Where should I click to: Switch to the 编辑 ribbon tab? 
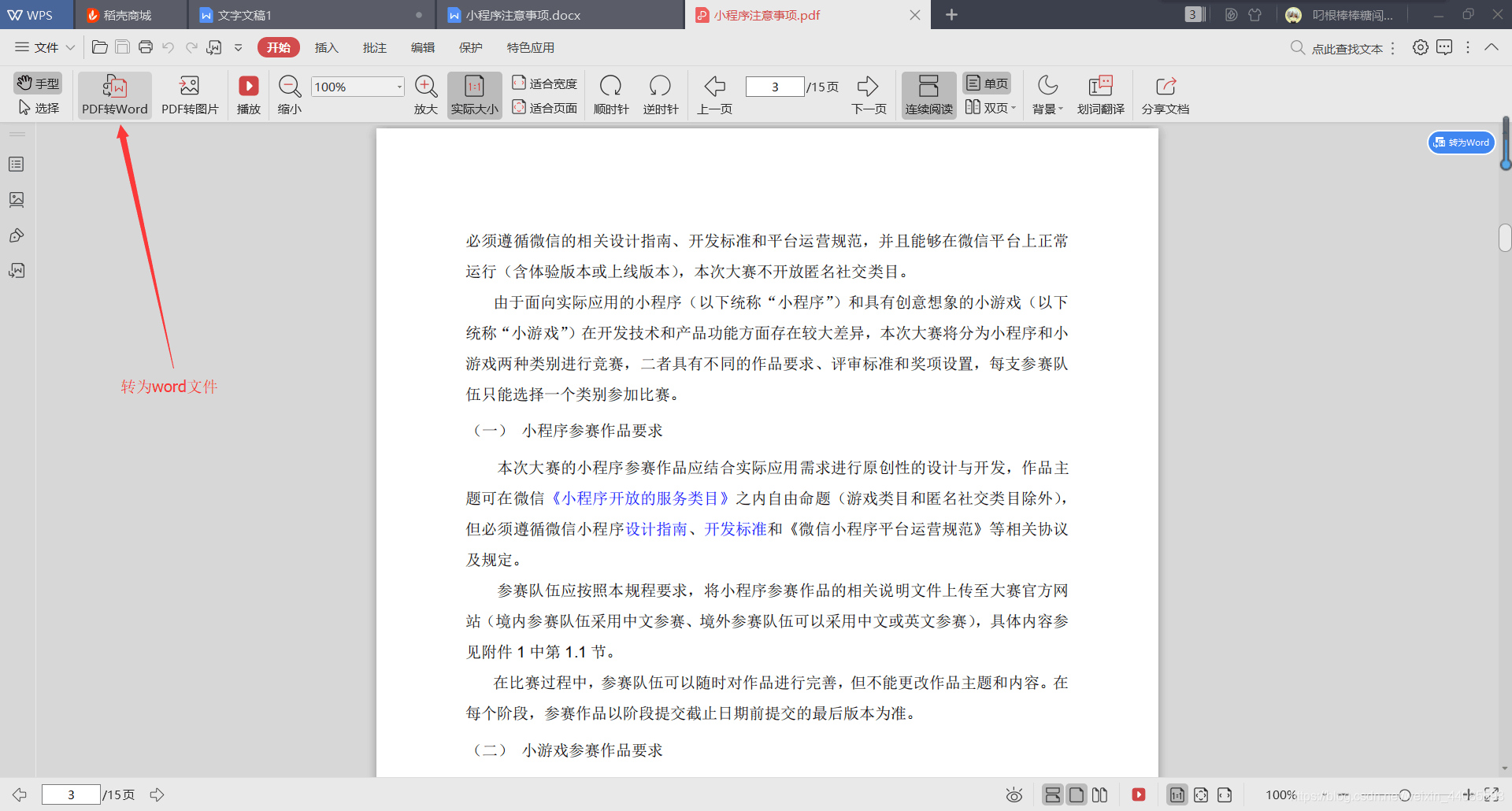tap(423, 47)
